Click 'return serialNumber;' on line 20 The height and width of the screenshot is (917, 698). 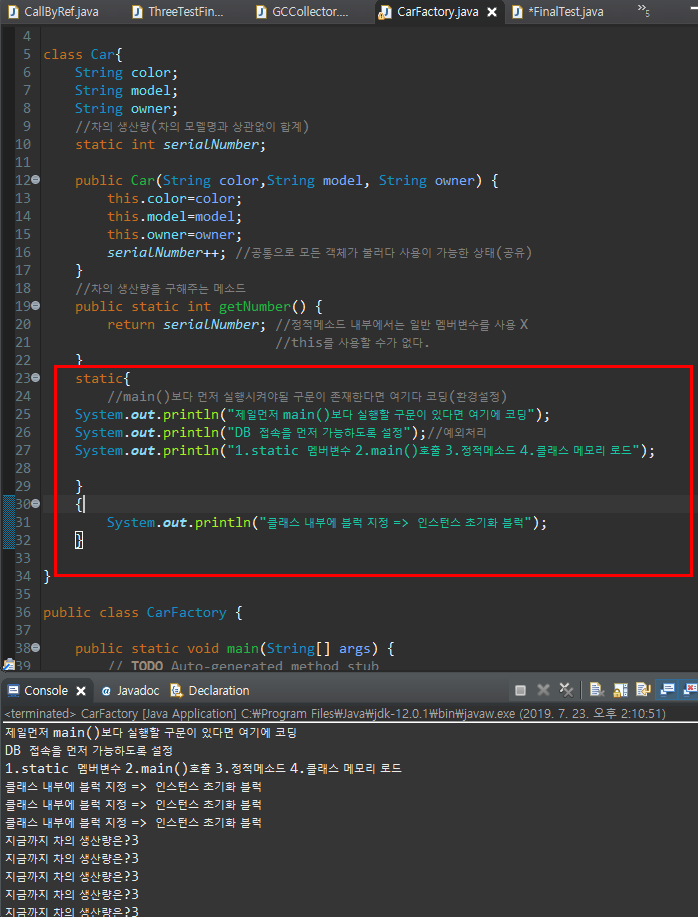click(x=186, y=325)
